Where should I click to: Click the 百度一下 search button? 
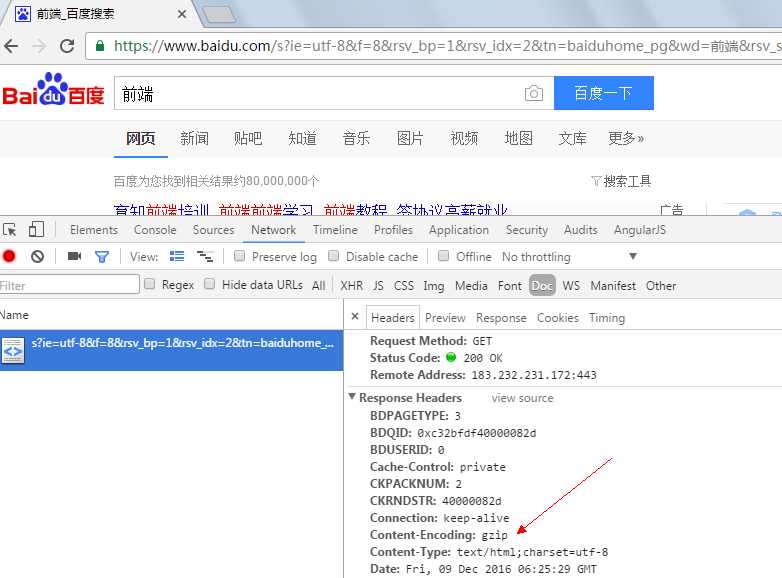[603, 93]
